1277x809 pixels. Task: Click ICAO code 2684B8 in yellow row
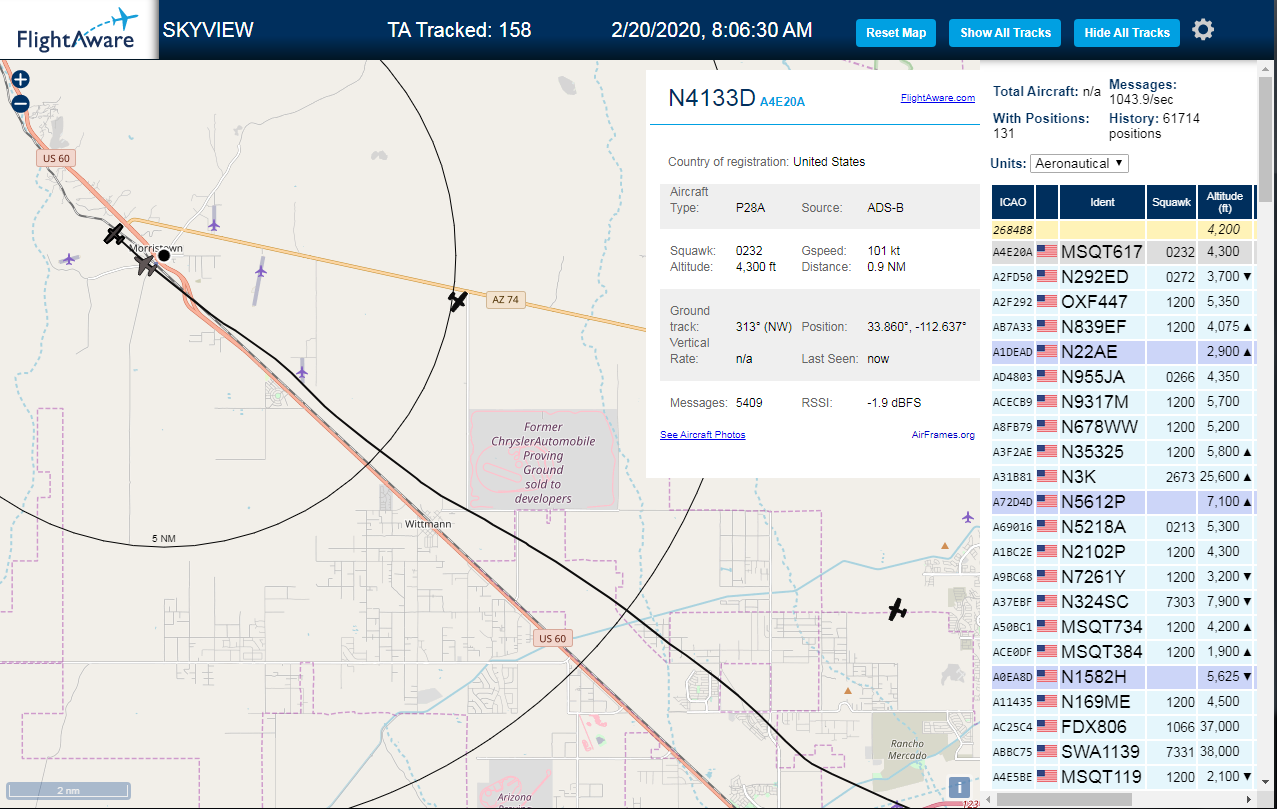point(1012,230)
